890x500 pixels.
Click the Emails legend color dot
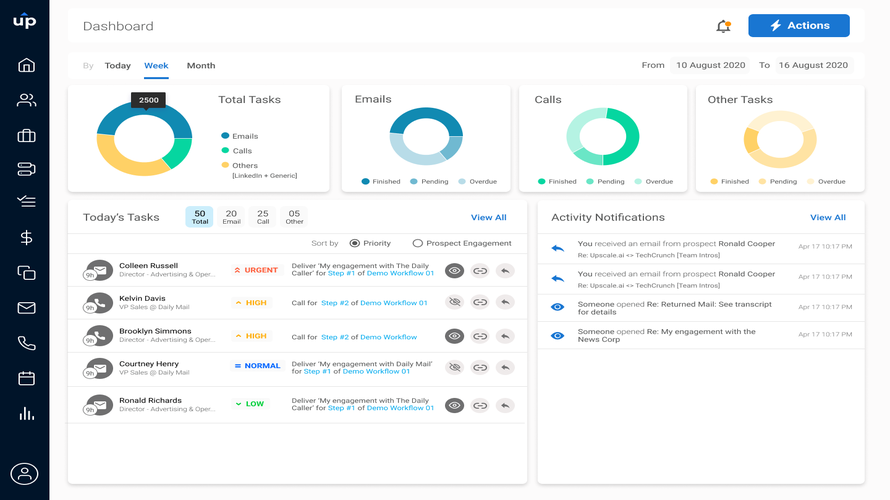click(225, 136)
